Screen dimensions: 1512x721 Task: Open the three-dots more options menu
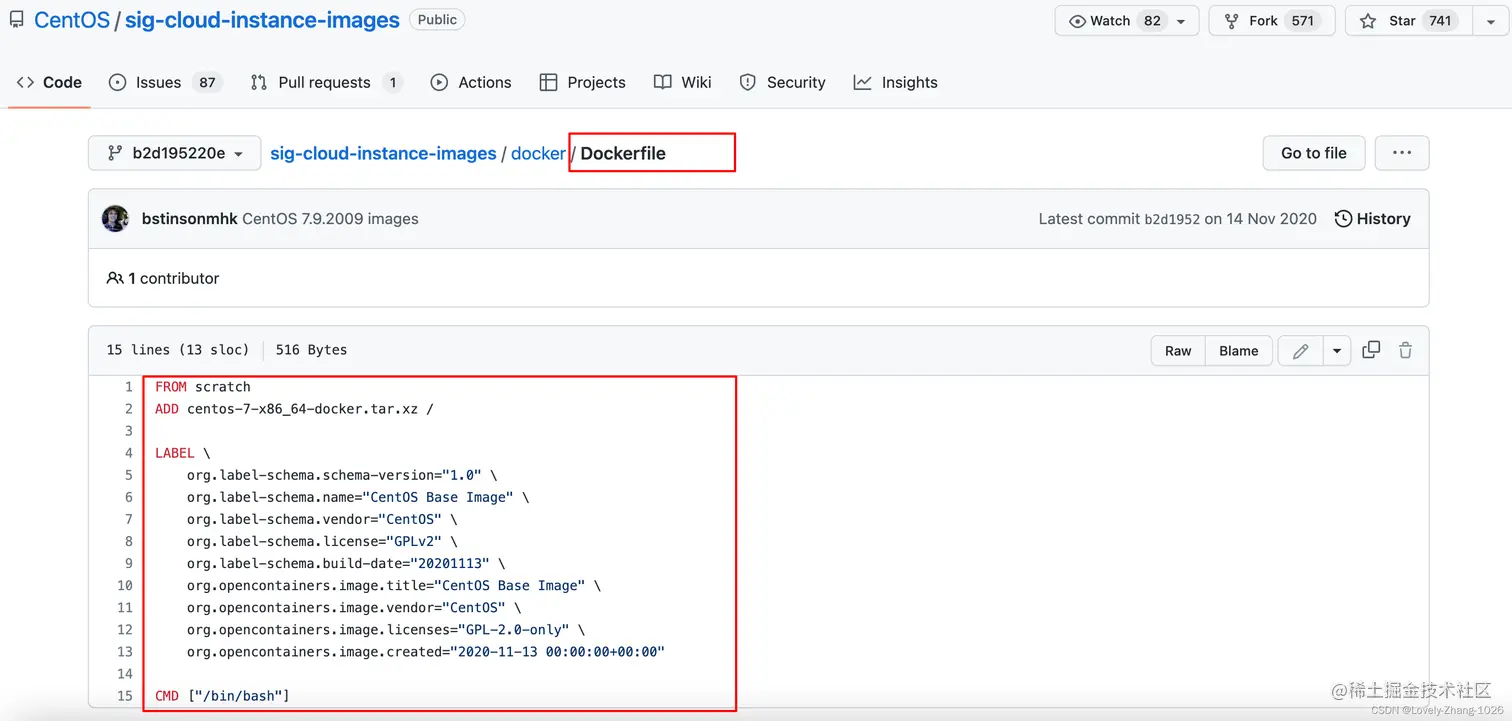tap(1402, 153)
